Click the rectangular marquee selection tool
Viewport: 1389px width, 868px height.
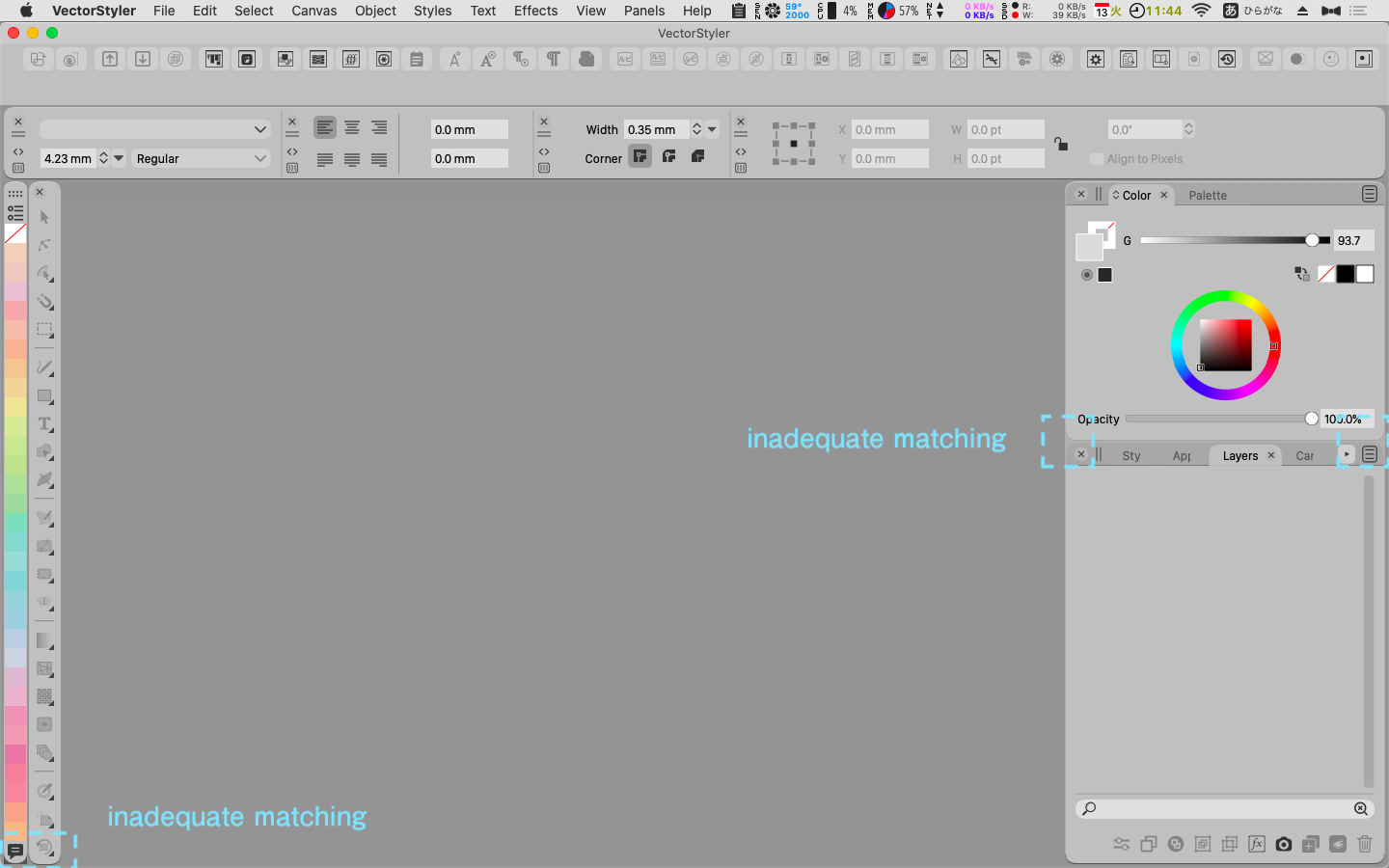coord(44,330)
